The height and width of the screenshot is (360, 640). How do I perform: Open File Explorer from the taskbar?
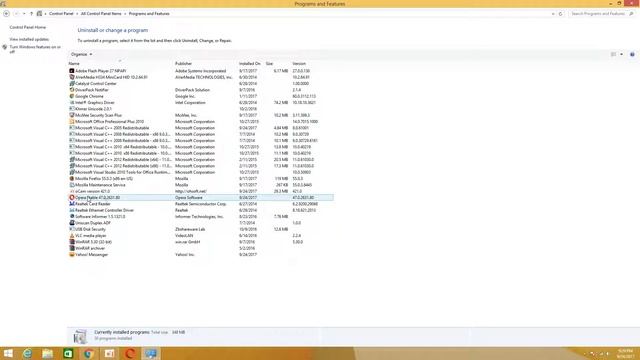pyautogui.click(x=48, y=353)
